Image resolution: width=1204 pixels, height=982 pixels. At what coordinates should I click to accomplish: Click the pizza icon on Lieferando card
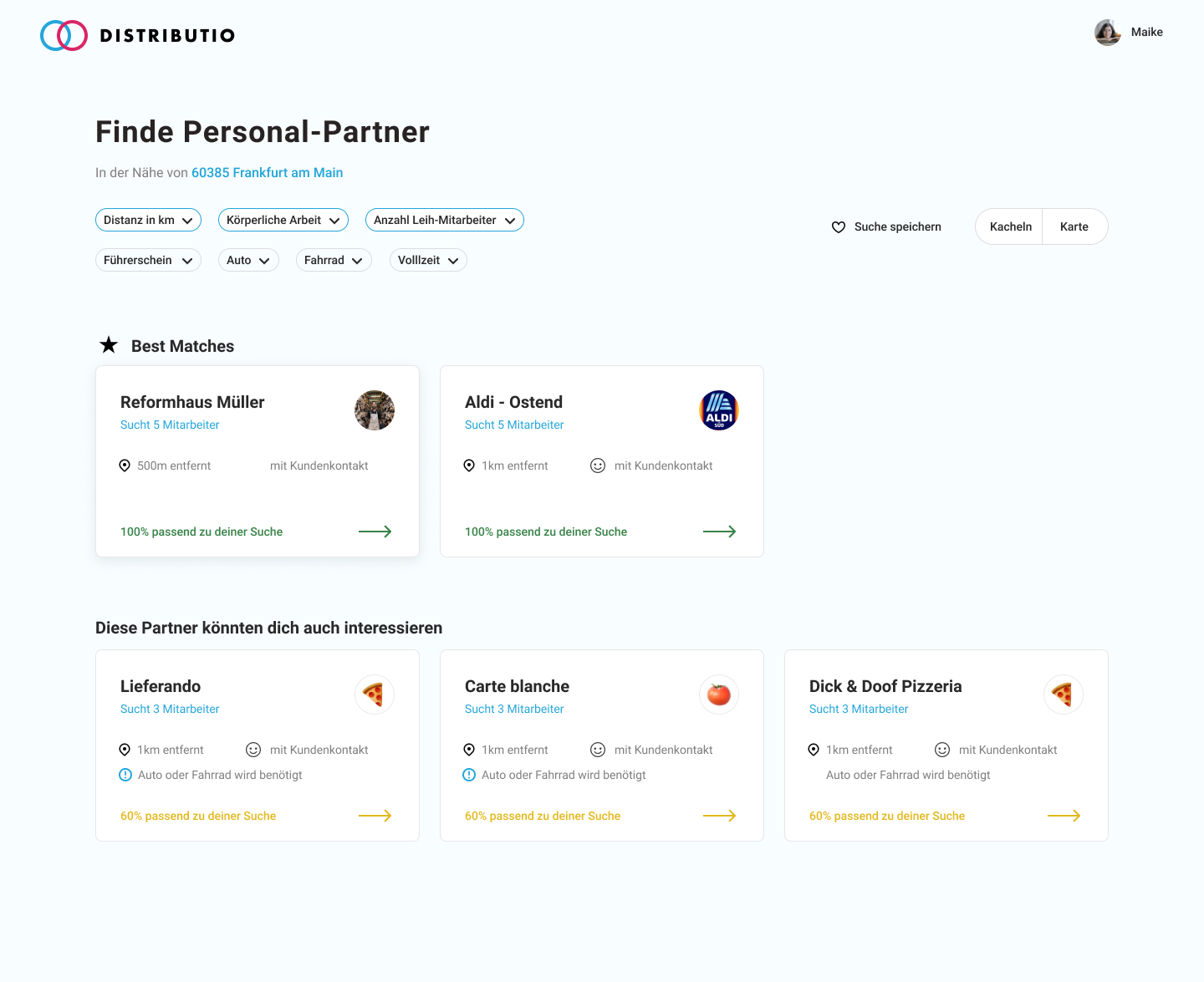375,695
